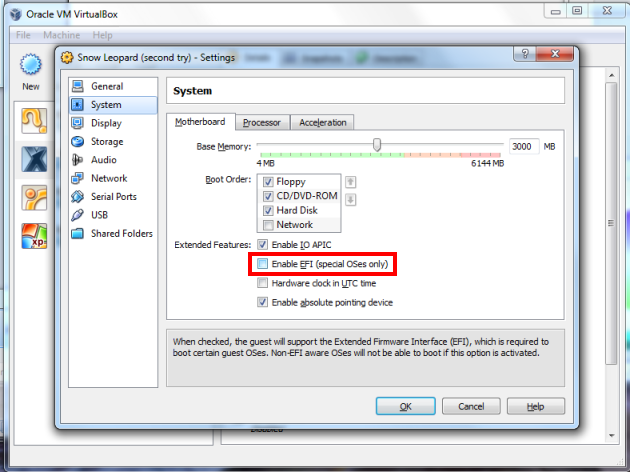Click the Base Memory slider handle
Image resolution: width=630 pixels, height=472 pixels.
coord(377,145)
